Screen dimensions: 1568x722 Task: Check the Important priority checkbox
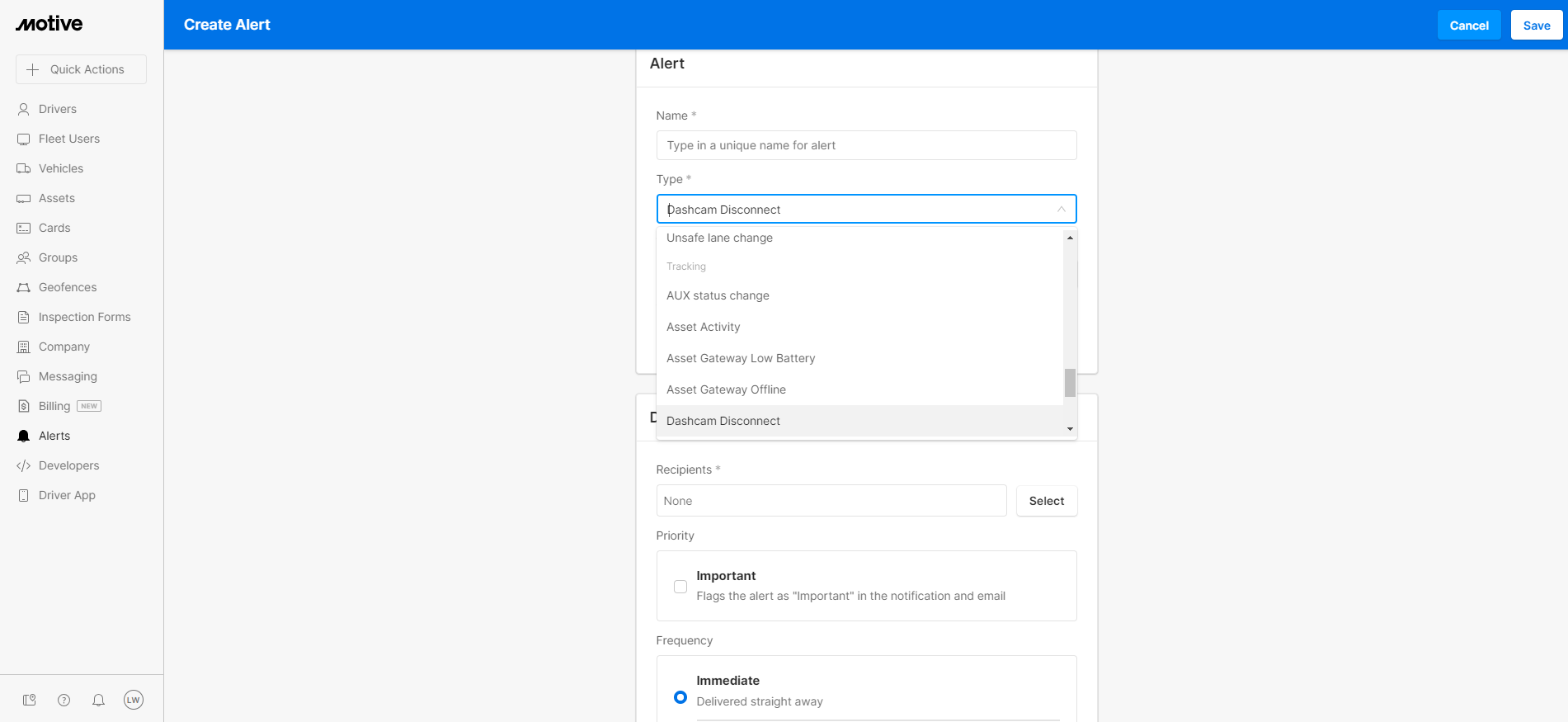(x=680, y=587)
